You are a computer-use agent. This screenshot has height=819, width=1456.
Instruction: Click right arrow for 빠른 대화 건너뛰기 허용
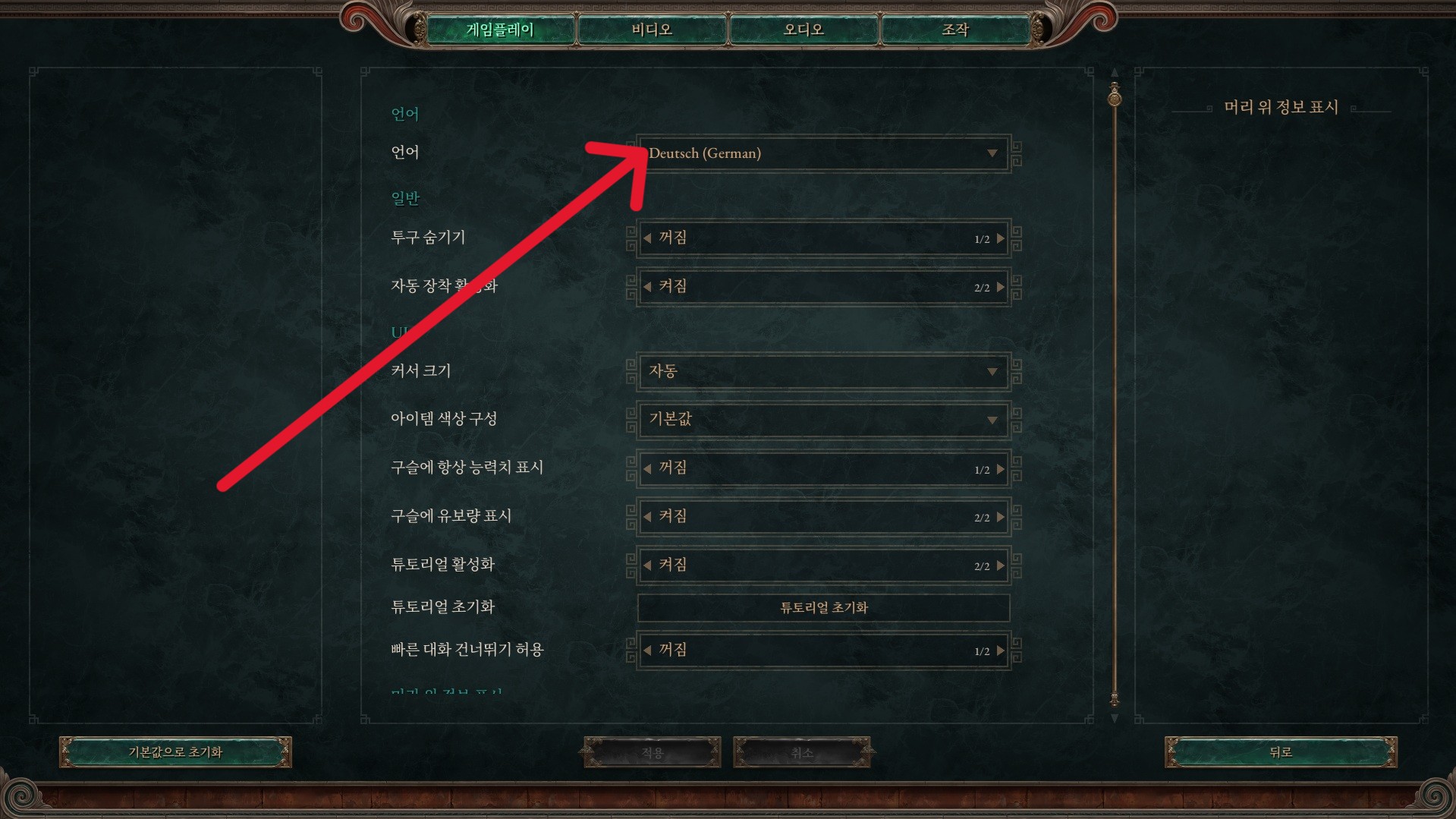pyautogui.click(x=1001, y=650)
